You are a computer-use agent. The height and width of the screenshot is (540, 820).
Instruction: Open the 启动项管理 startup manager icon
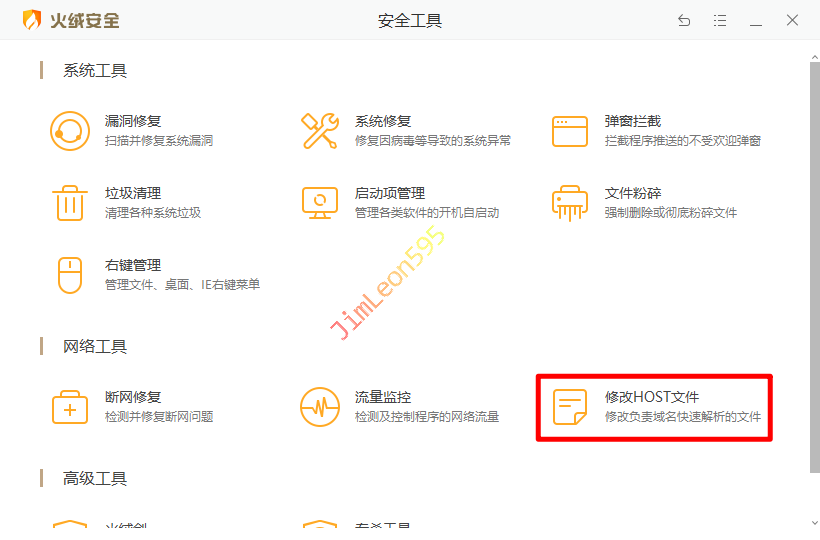(x=320, y=203)
